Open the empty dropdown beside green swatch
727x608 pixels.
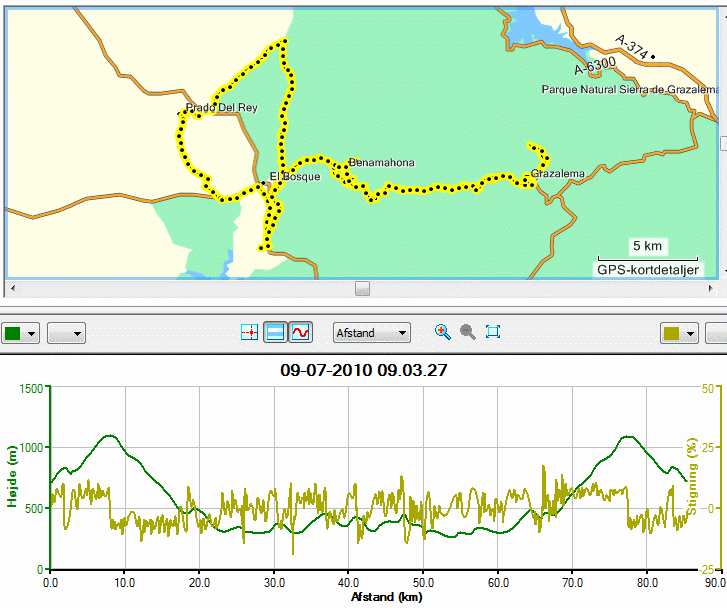click(66, 333)
